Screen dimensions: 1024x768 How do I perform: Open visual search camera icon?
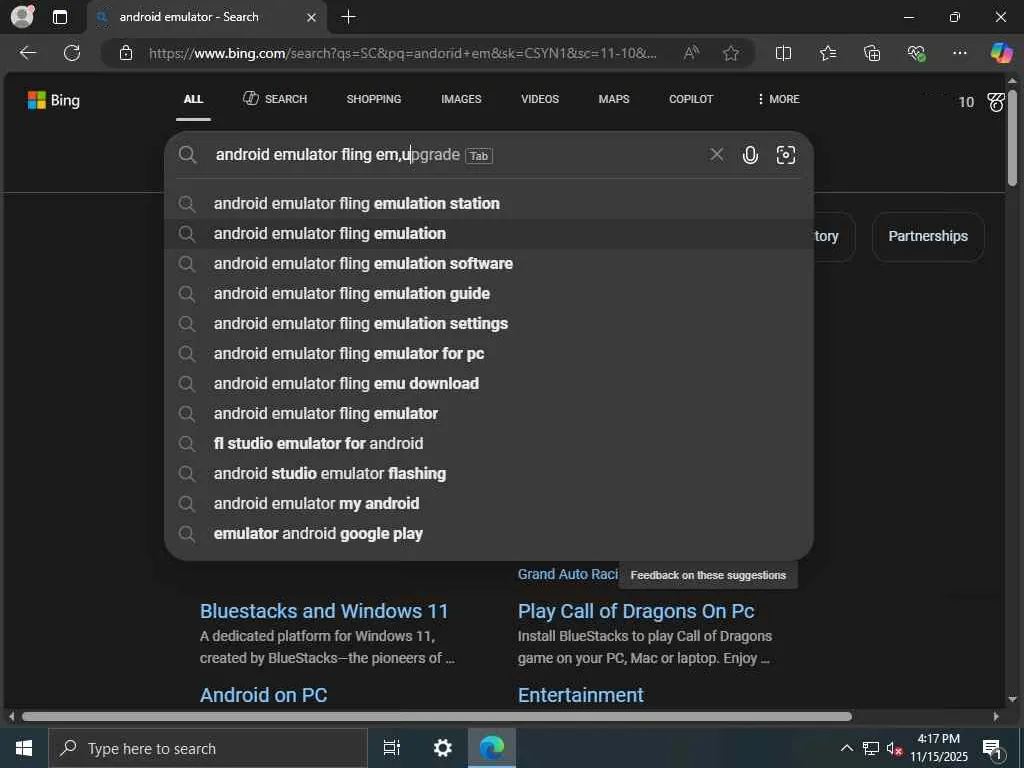[786, 155]
